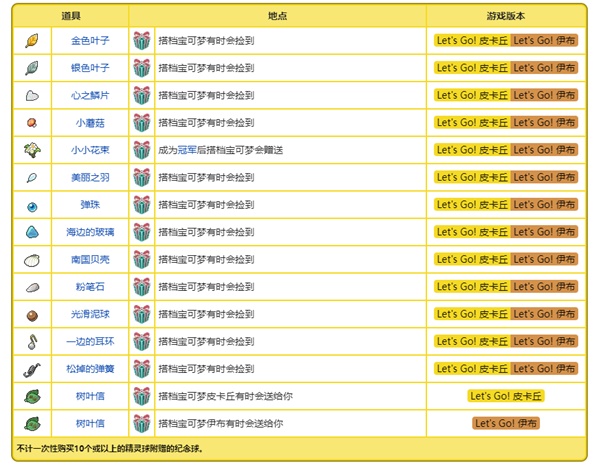
Task: Click the gift box in 小蘑菇 row
Action: pyautogui.click(x=142, y=123)
